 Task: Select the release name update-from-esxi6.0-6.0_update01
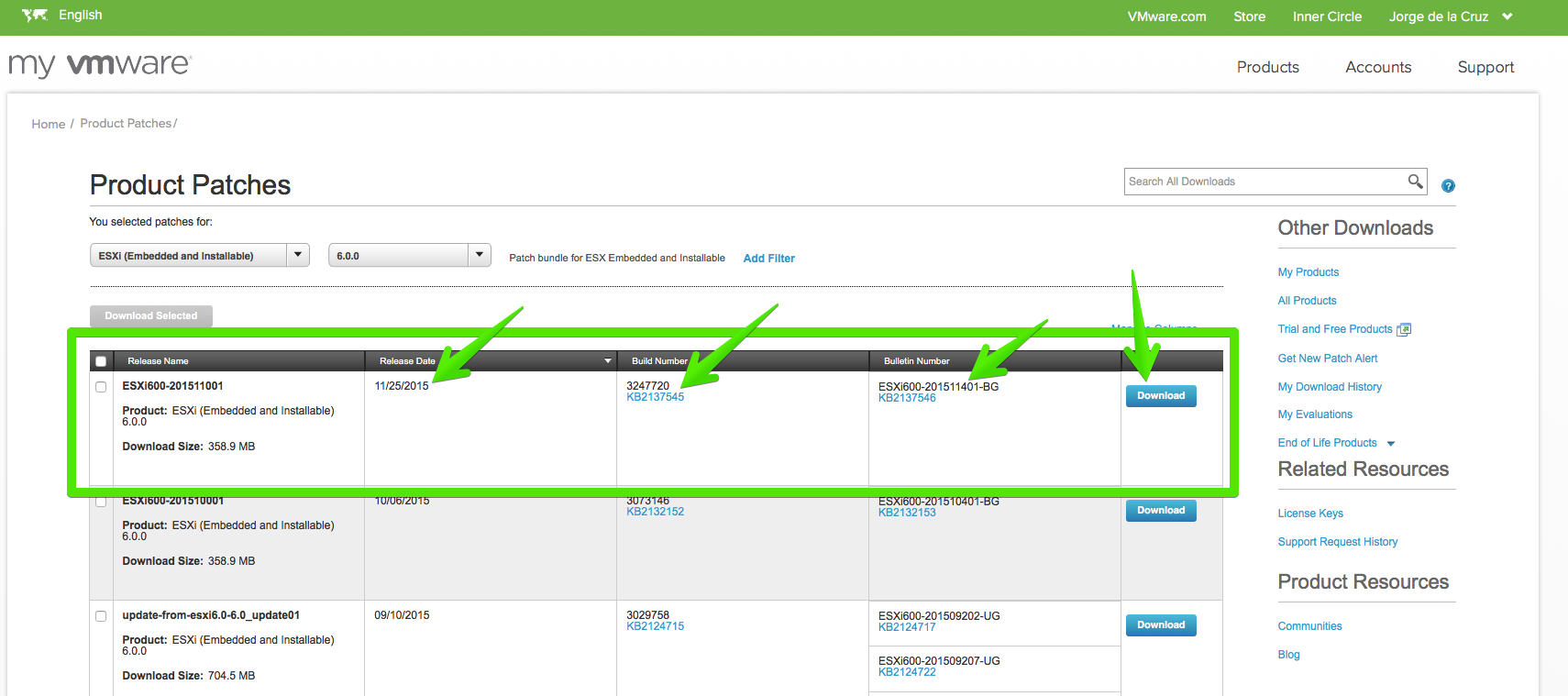211,615
